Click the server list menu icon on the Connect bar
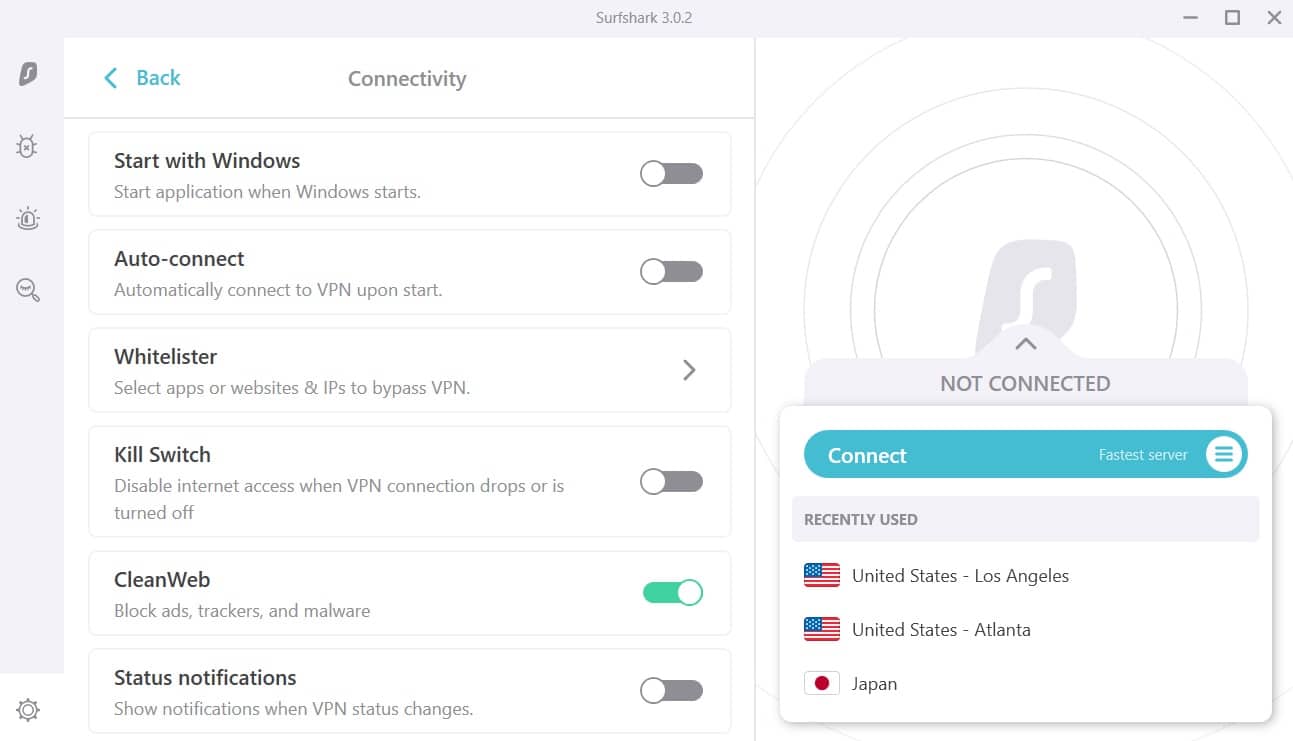 coord(1224,455)
